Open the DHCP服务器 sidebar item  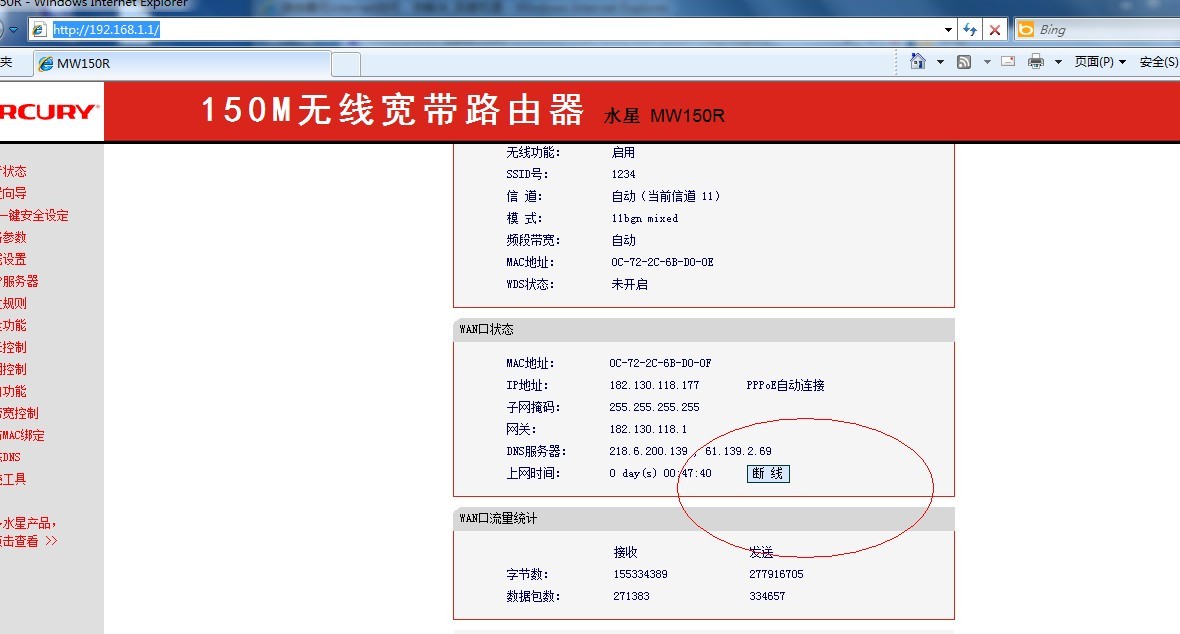(x=19, y=281)
